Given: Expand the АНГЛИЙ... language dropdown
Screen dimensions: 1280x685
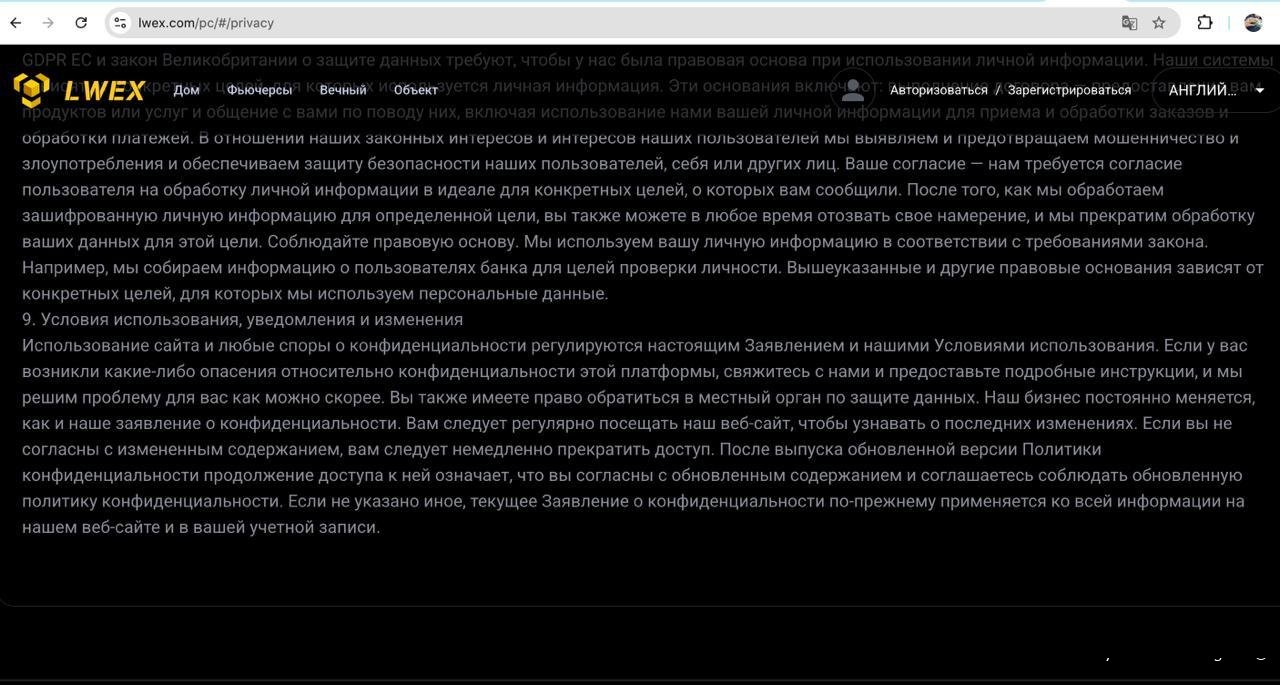Looking at the screenshot, I should (1216, 90).
